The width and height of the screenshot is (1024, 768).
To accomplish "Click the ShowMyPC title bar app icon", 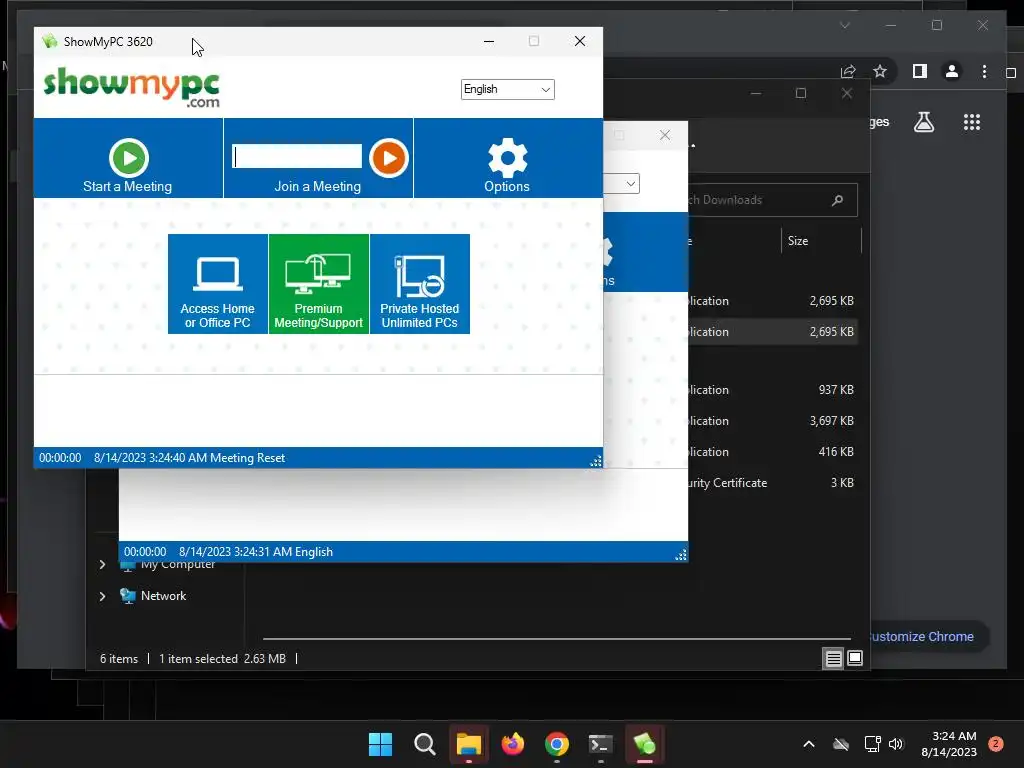I will point(50,41).
